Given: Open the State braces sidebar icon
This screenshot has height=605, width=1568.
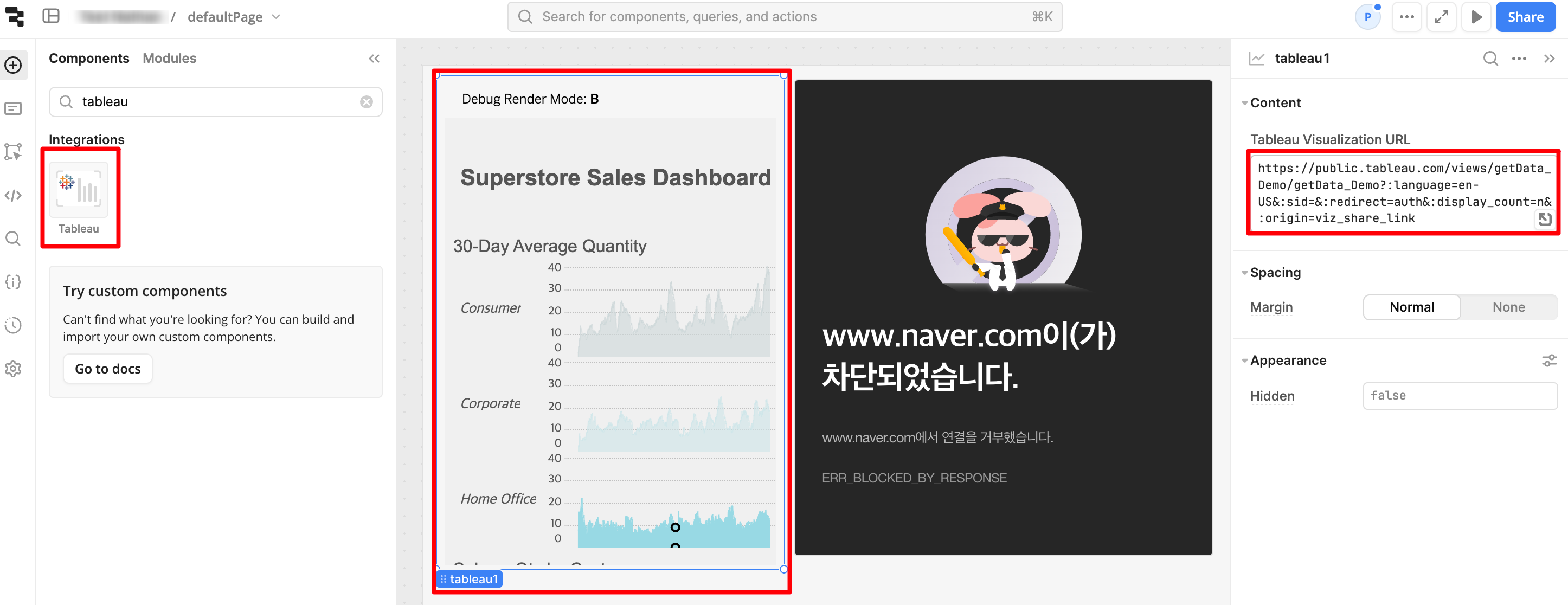Looking at the screenshot, I should tap(14, 282).
